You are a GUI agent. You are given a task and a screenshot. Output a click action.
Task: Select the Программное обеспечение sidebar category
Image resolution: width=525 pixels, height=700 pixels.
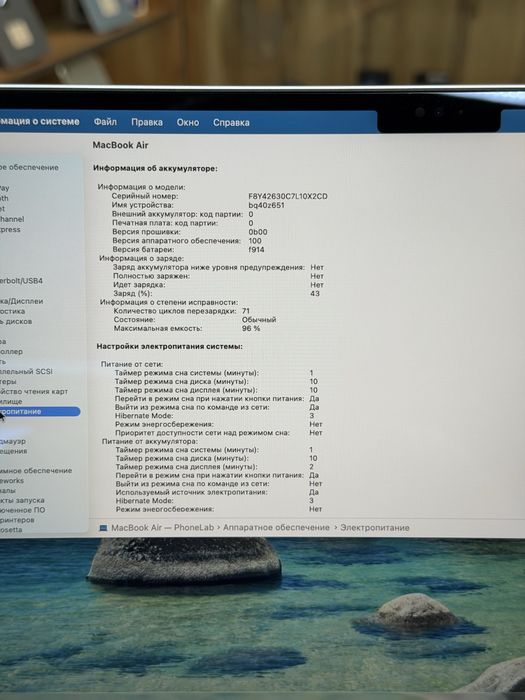tap(36, 471)
